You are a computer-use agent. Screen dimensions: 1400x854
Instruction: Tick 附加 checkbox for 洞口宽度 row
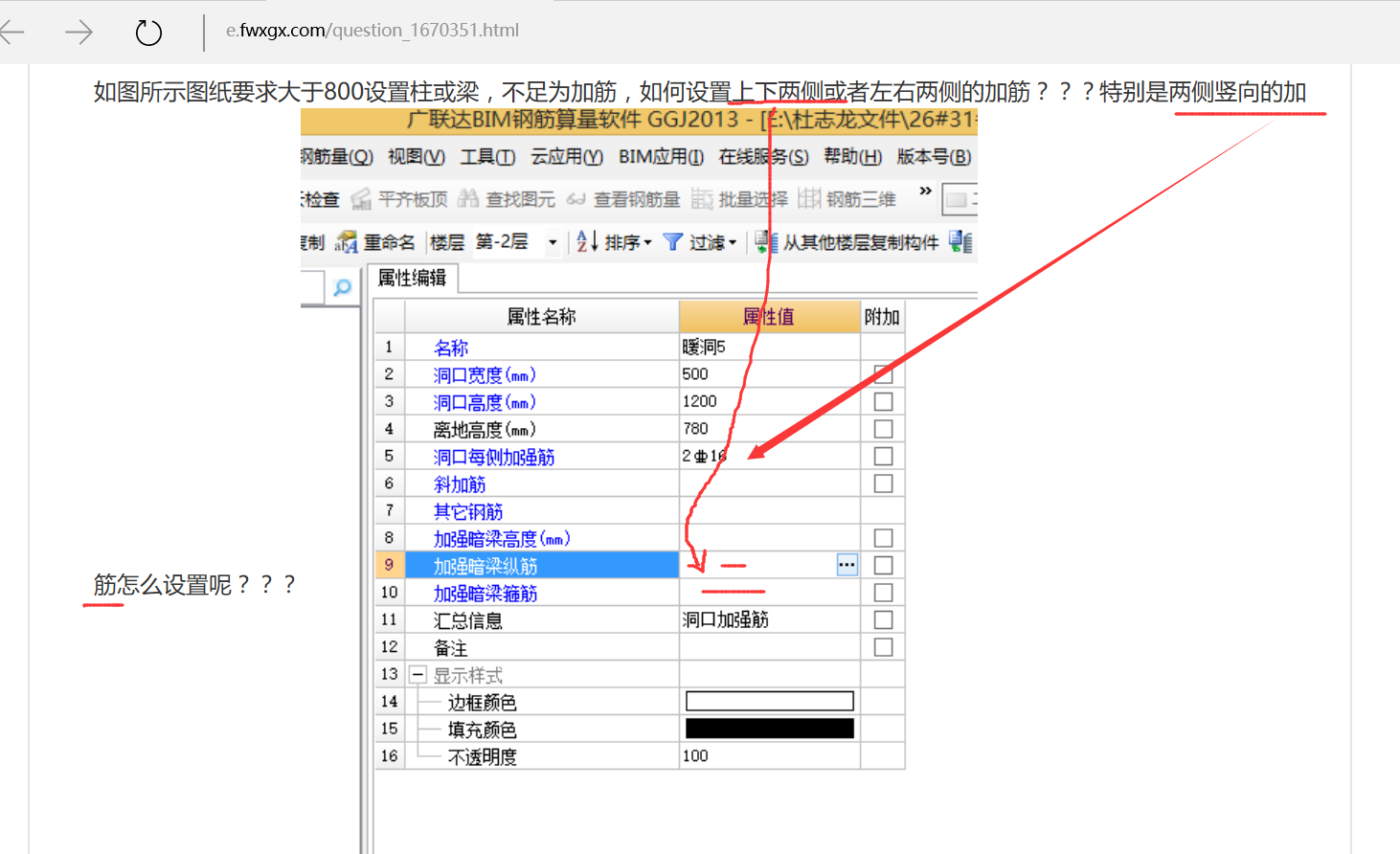pos(883,374)
